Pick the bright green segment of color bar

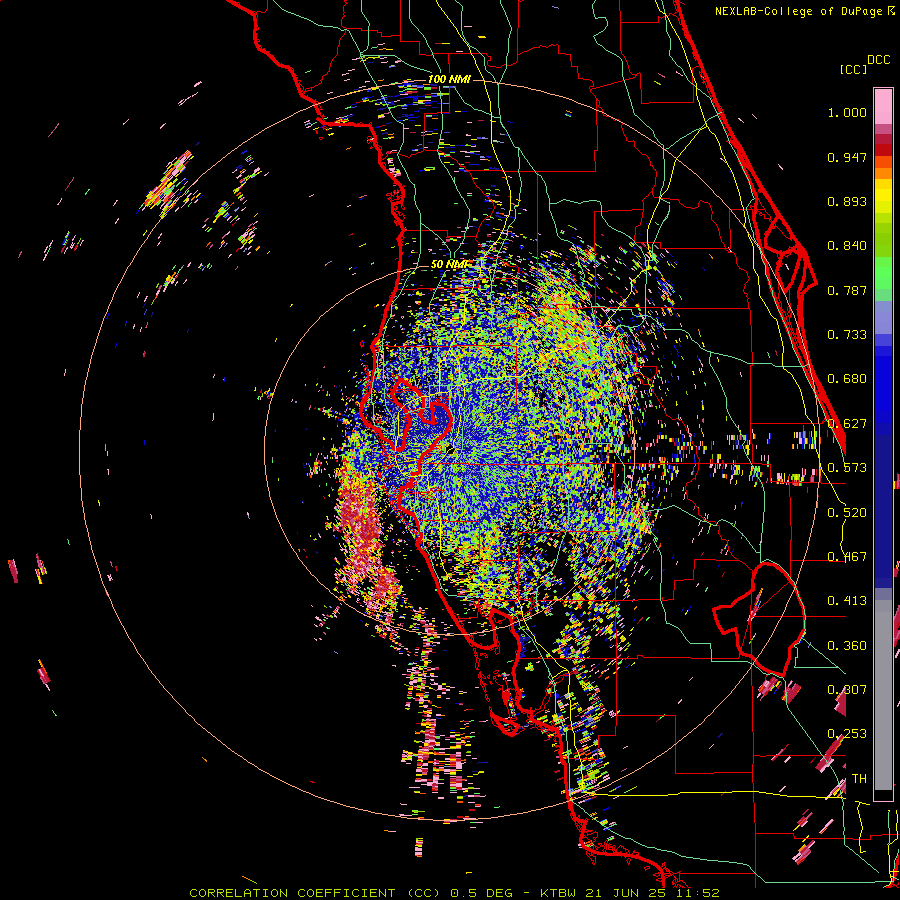point(883,272)
